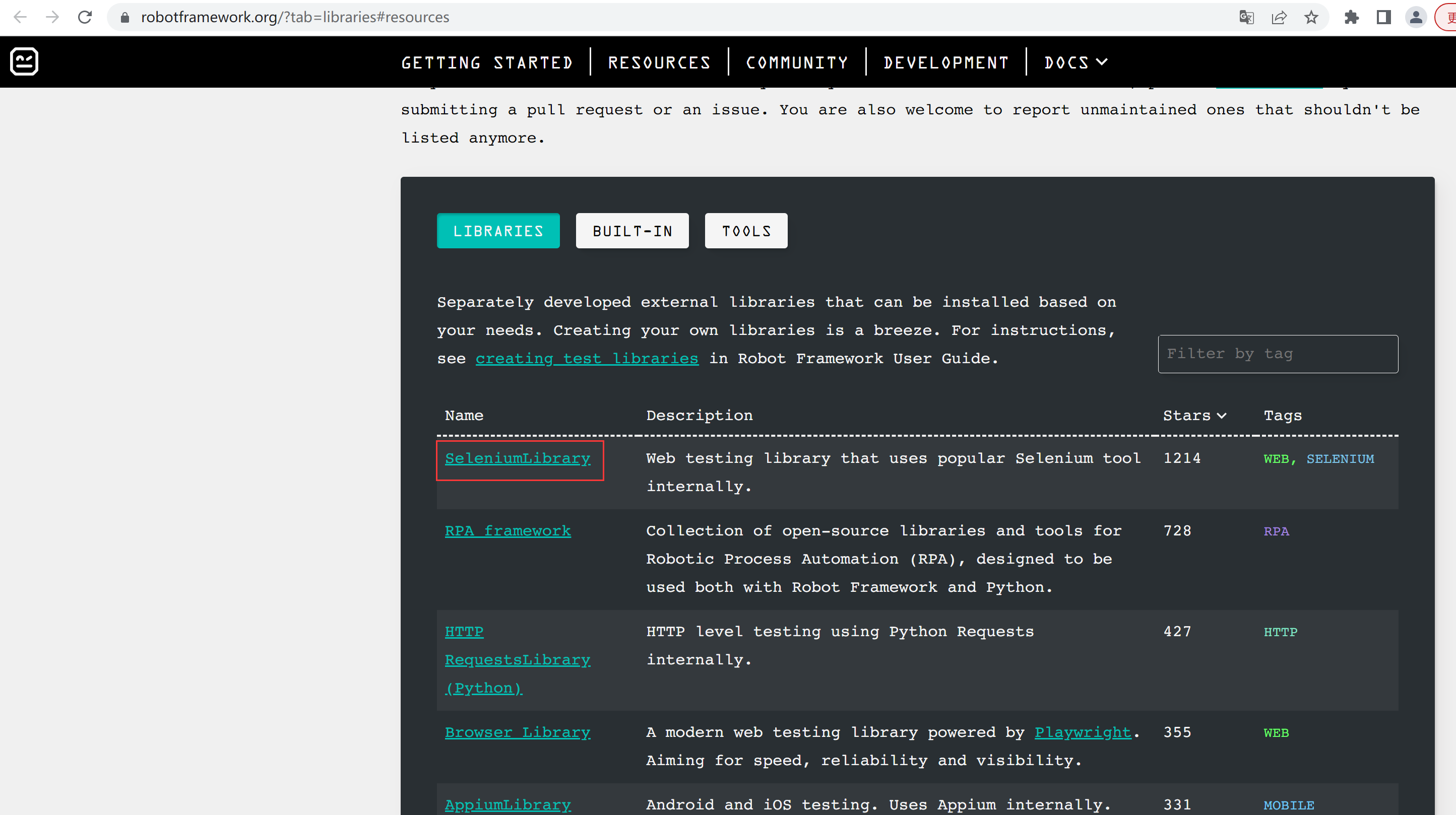Open the COMMUNITY navigation item
Image resolution: width=1456 pixels, height=815 pixels.
797,62
